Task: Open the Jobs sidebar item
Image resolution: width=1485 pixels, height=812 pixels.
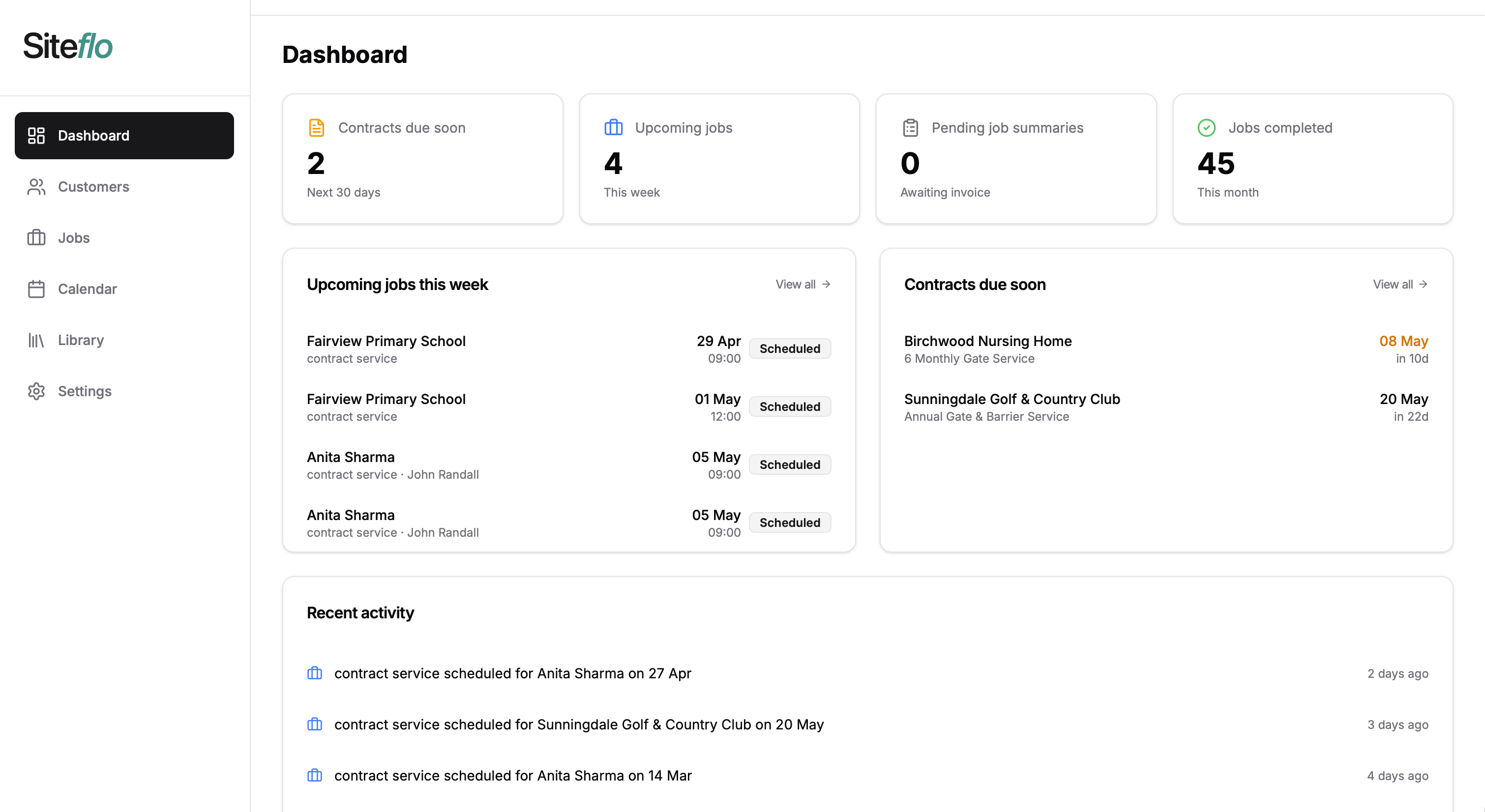Action: [x=124, y=237]
